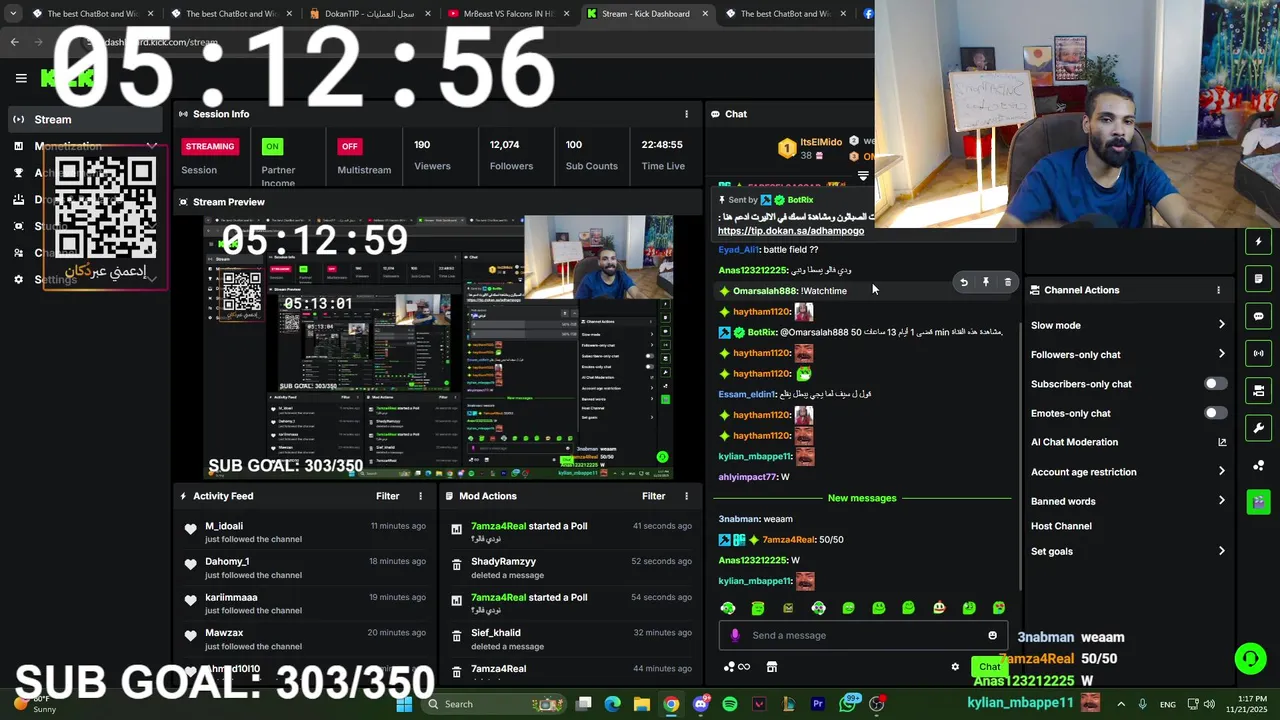Screen dimensions: 1280x720
Task: Open the shop icon below the message box
Action: click(x=772, y=667)
